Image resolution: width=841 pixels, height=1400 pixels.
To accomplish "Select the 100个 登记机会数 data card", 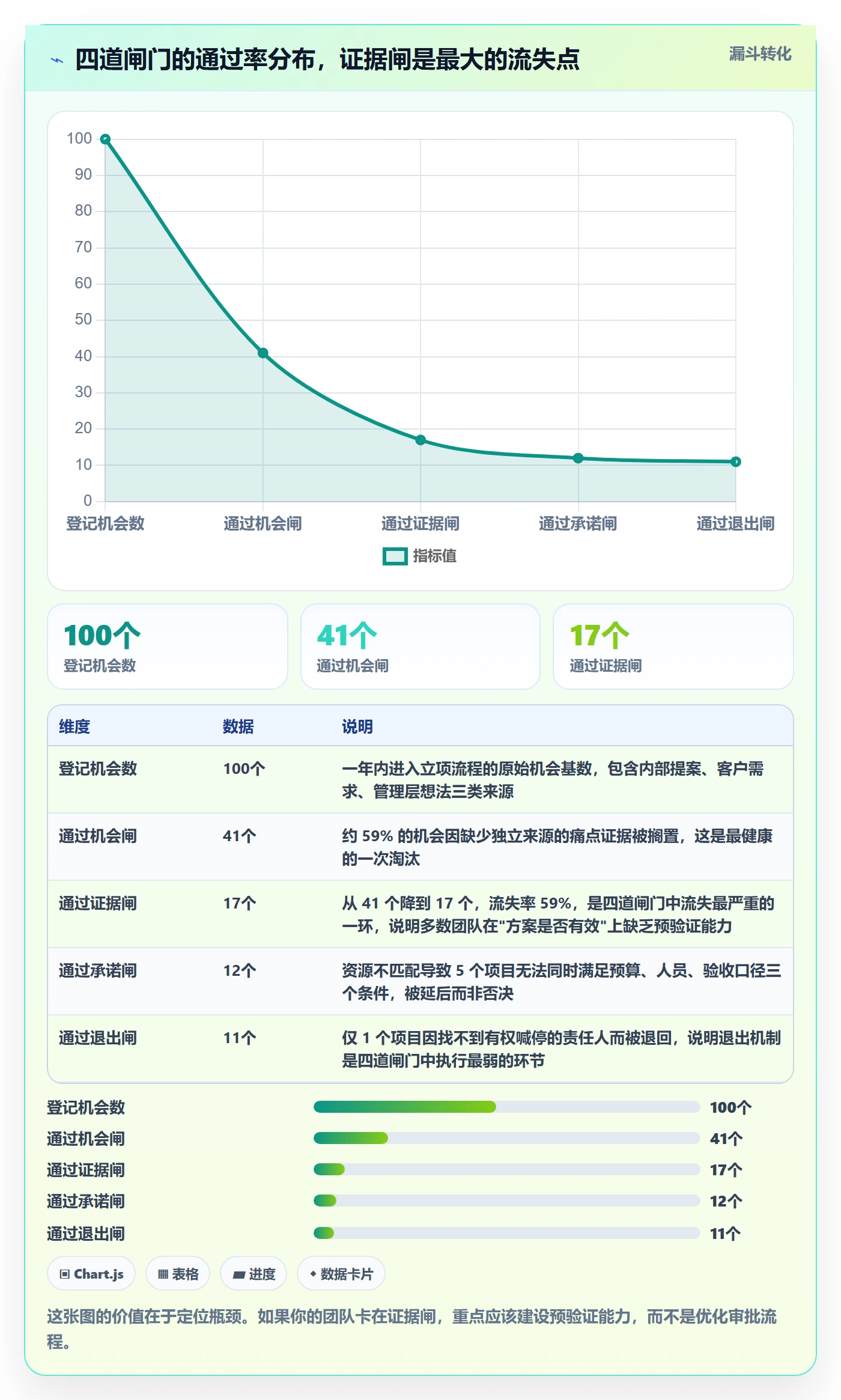I will (x=168, y=647).
